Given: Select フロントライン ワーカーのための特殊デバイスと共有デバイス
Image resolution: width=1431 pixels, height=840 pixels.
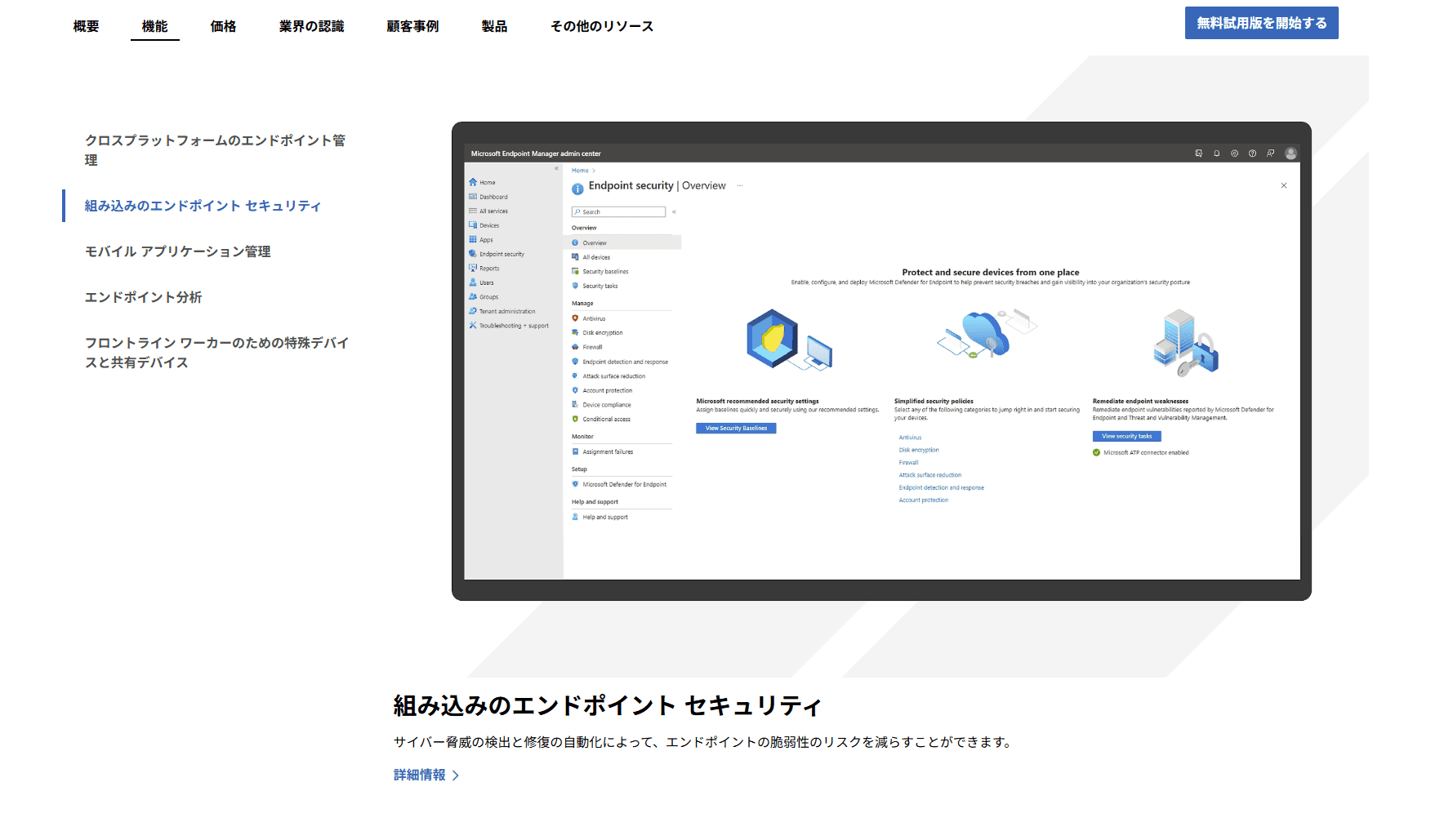Looking at the screenshot, I should coord(217,353).
